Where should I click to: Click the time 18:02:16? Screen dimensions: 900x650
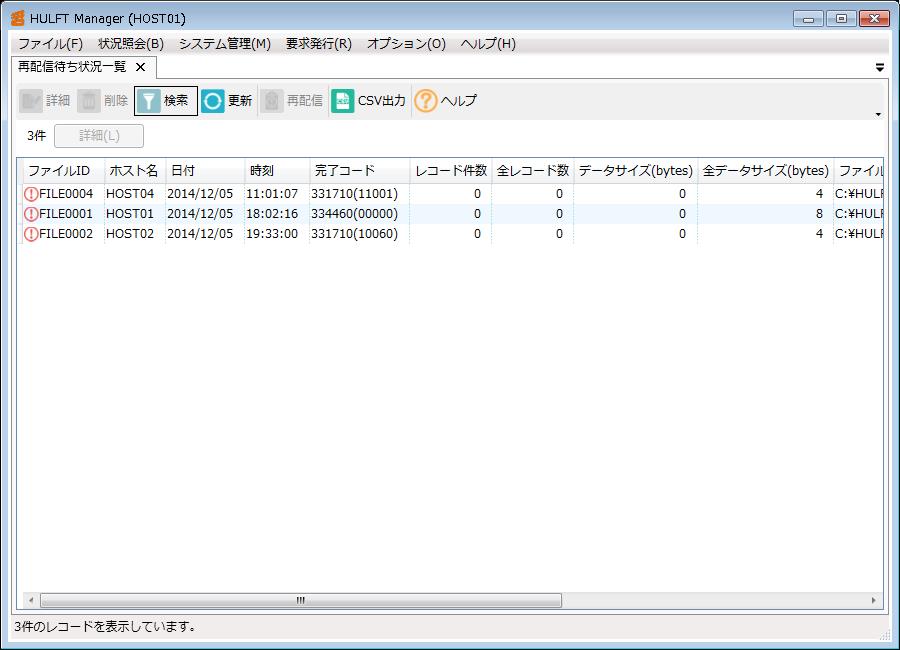point(272,214)
